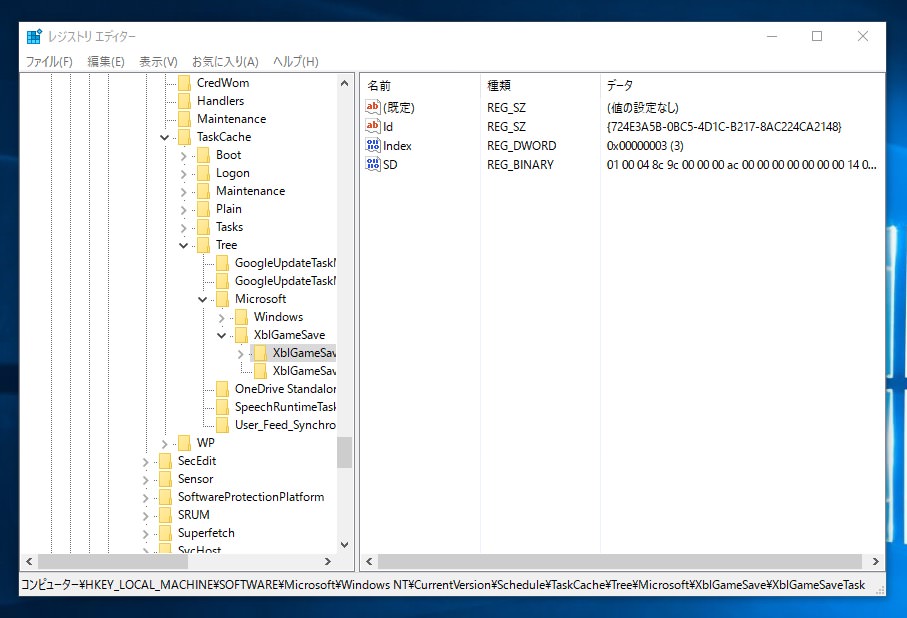Click the Superfetch folder icon
Viewport: 907px width, 618px height.
click(165, 533)
